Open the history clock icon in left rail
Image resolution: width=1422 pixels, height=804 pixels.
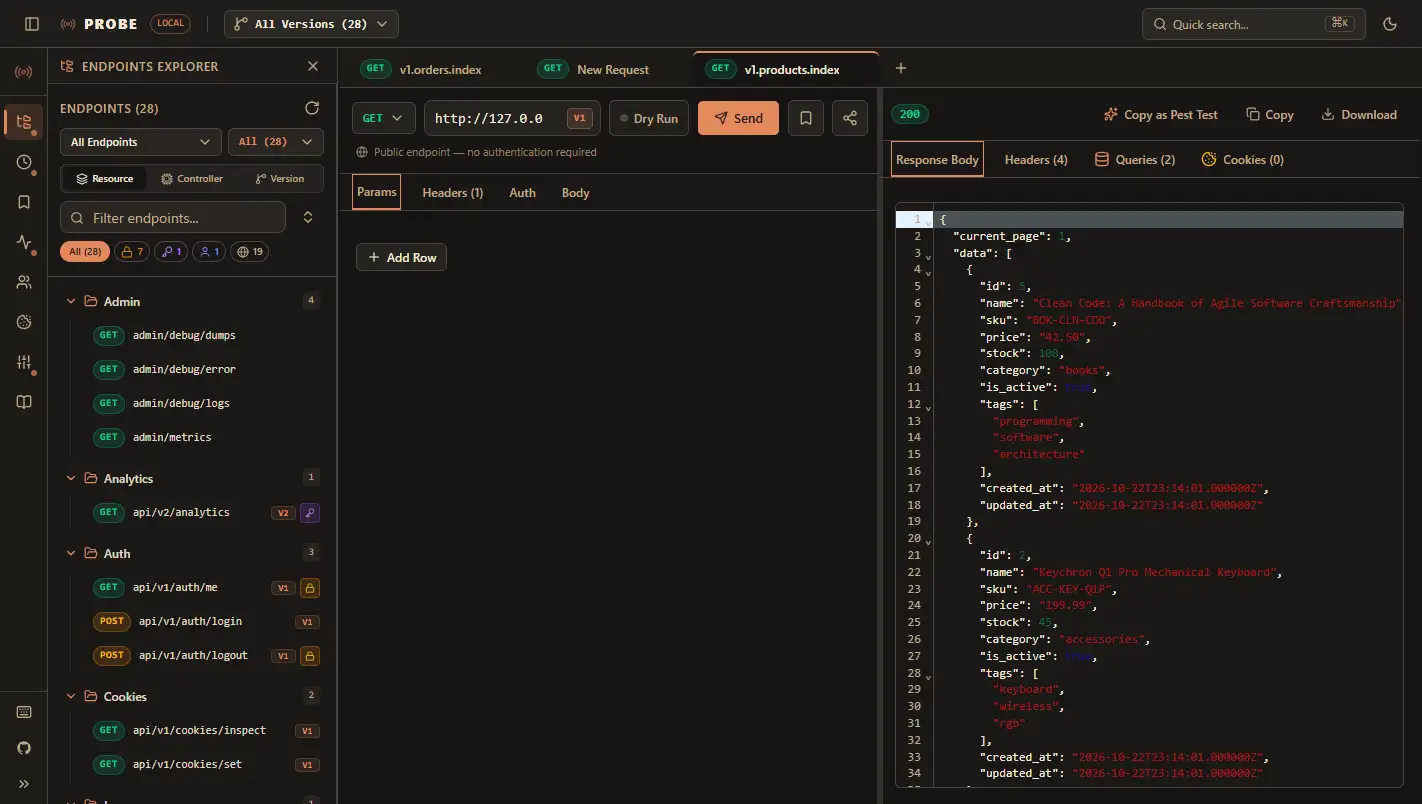pos(24,162)
